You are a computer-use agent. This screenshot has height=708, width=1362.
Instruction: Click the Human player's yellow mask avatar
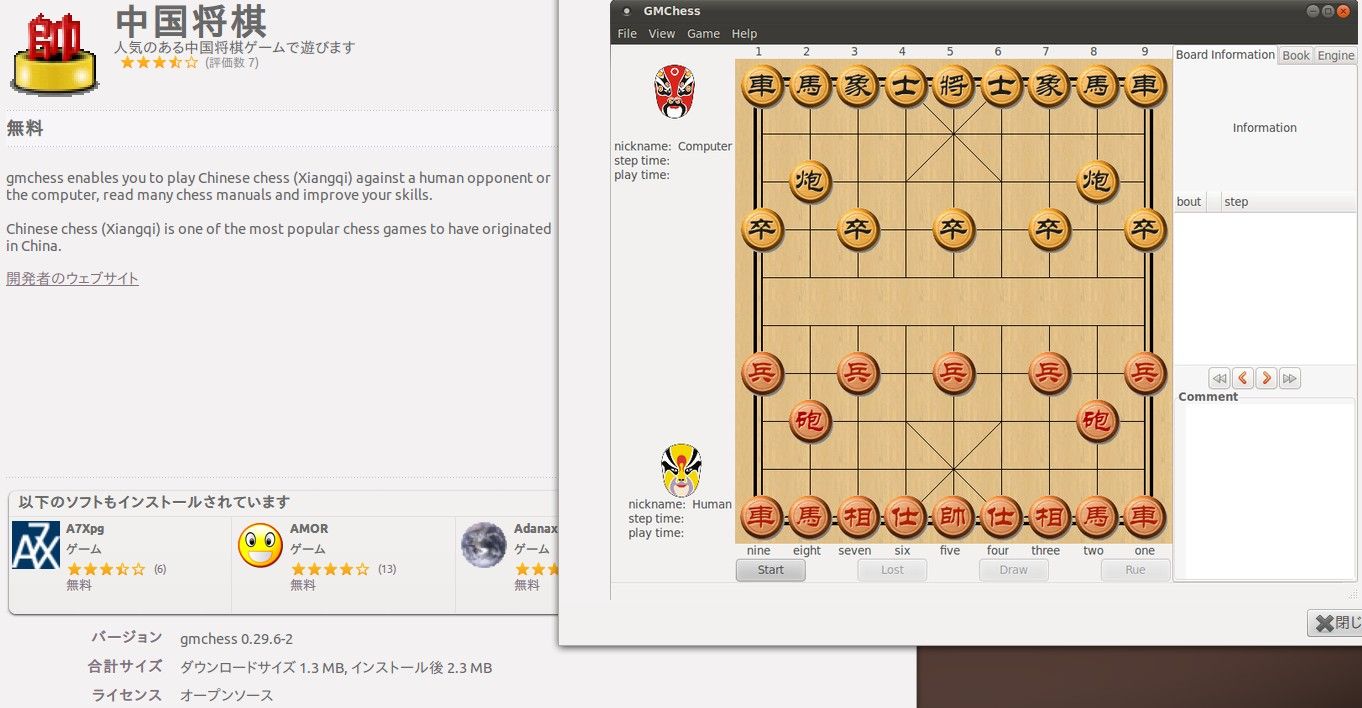(681, 471)
